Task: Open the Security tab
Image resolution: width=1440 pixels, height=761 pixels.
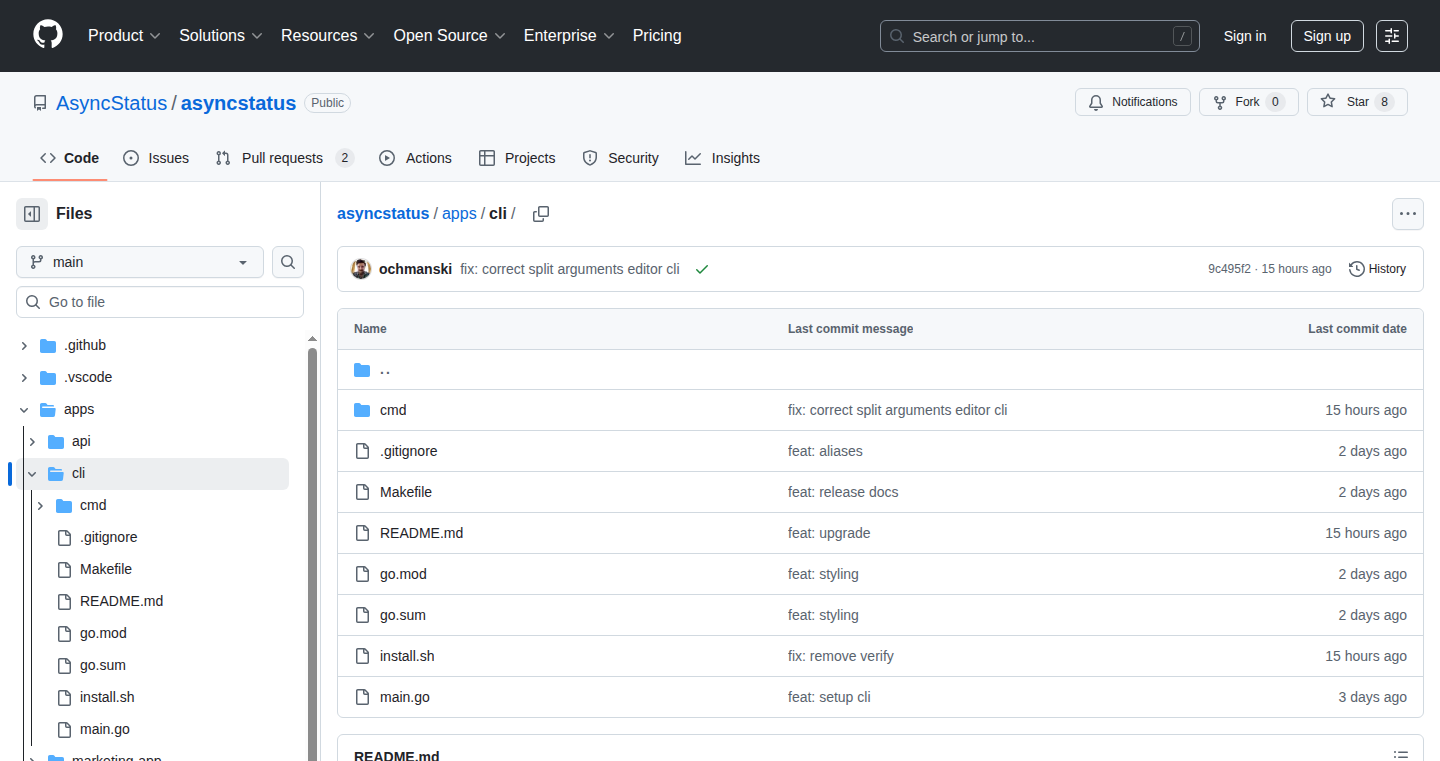Action: point(621,158)
